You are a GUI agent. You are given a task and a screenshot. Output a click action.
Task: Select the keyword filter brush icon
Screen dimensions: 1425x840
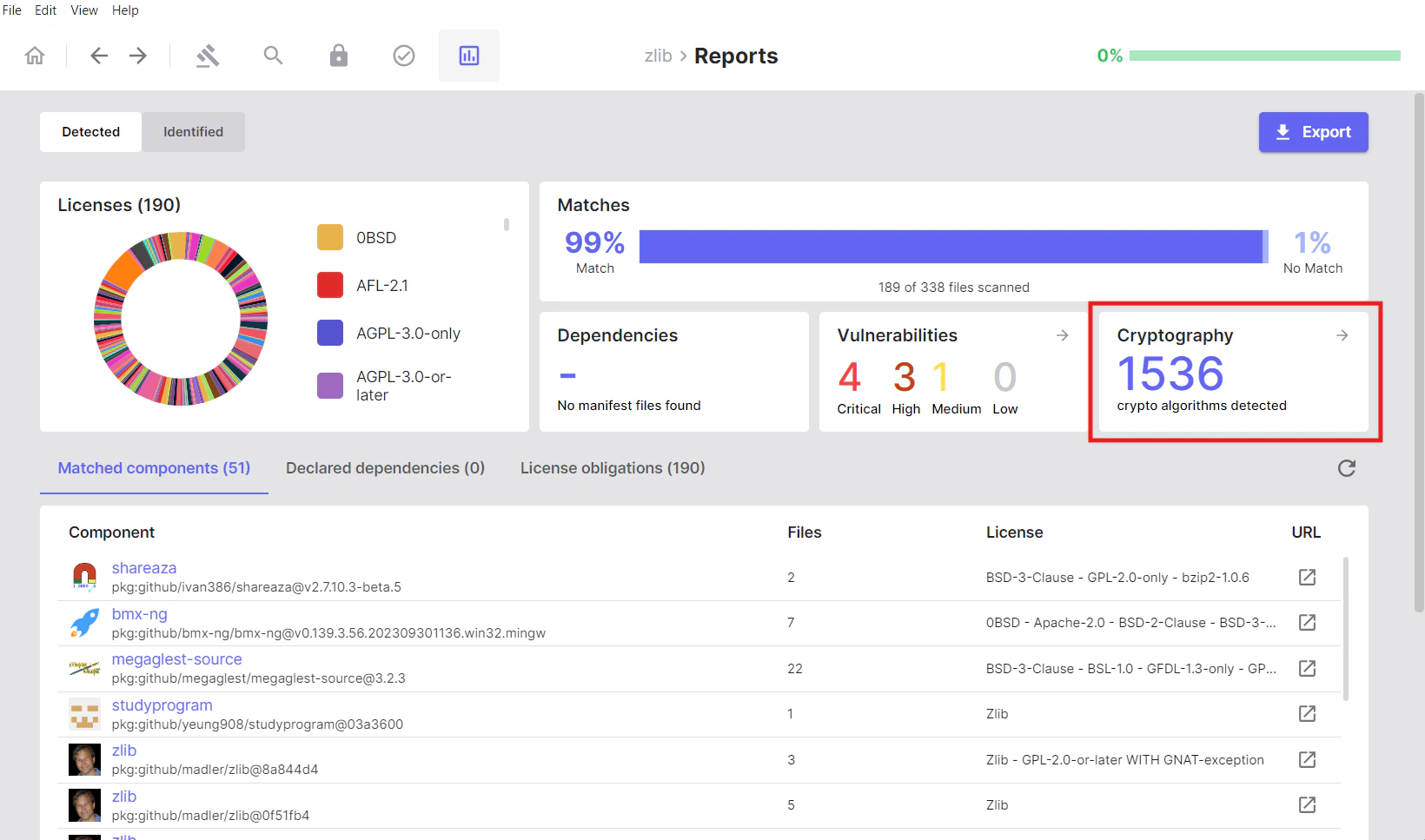208,55
